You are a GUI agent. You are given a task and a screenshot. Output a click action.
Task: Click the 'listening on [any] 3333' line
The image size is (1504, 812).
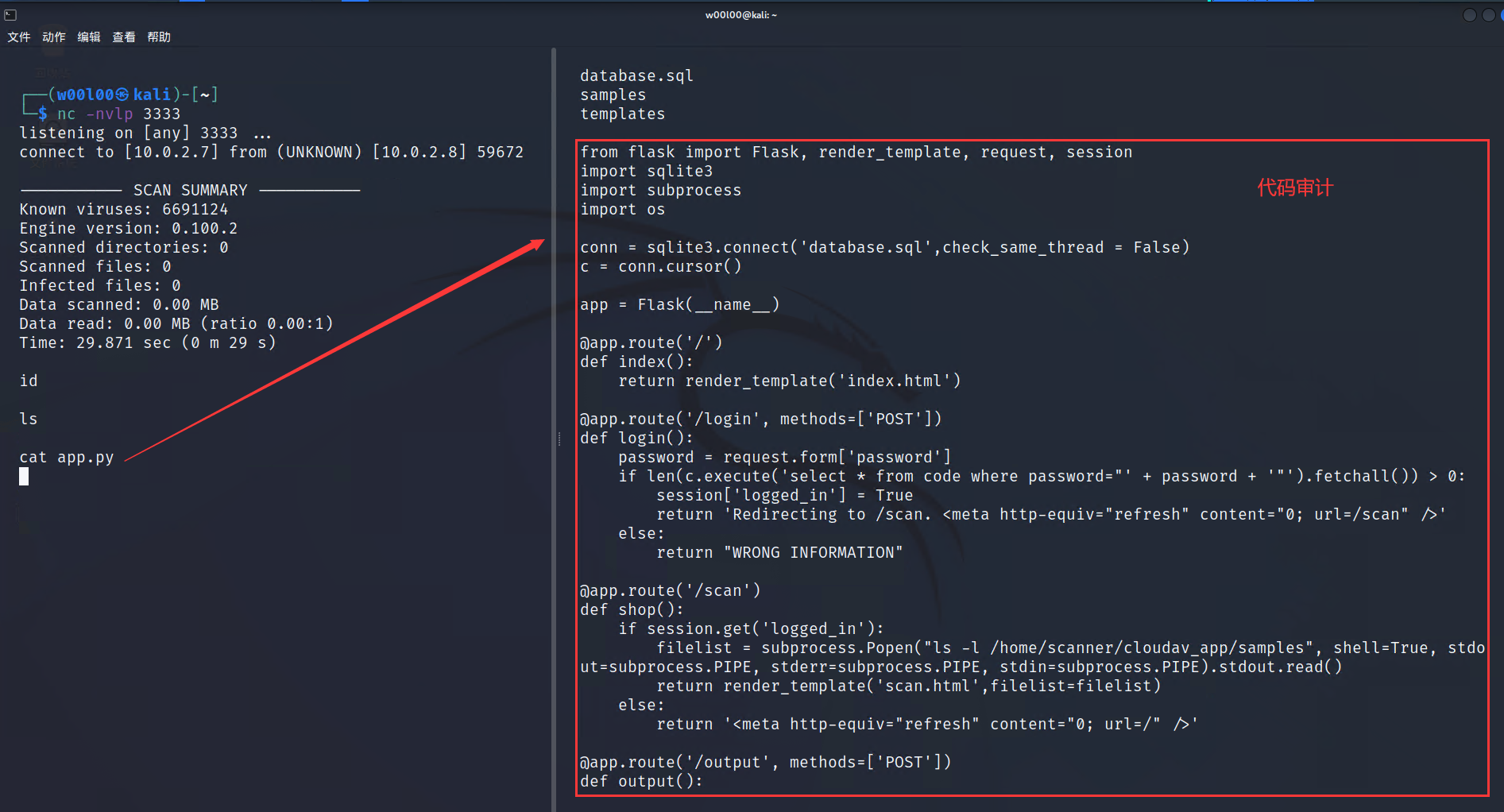[145, 133]
